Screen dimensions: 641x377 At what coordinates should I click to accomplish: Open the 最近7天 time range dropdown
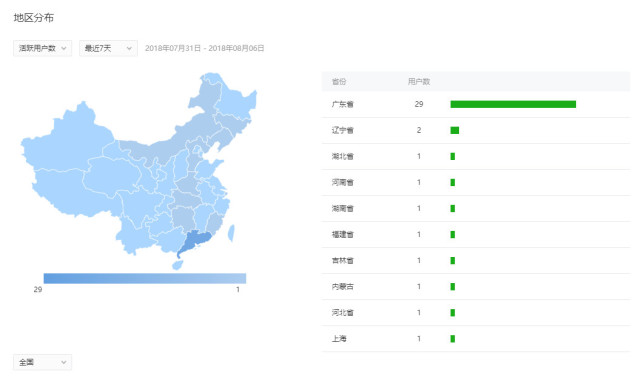108,48
